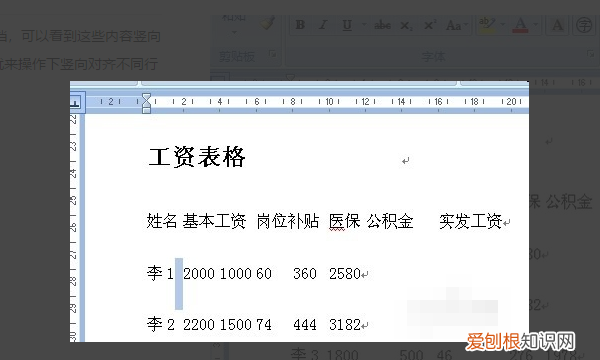
Task: Open the 剪贴板 clipboard dialog launcher
Action: (272, 54)
